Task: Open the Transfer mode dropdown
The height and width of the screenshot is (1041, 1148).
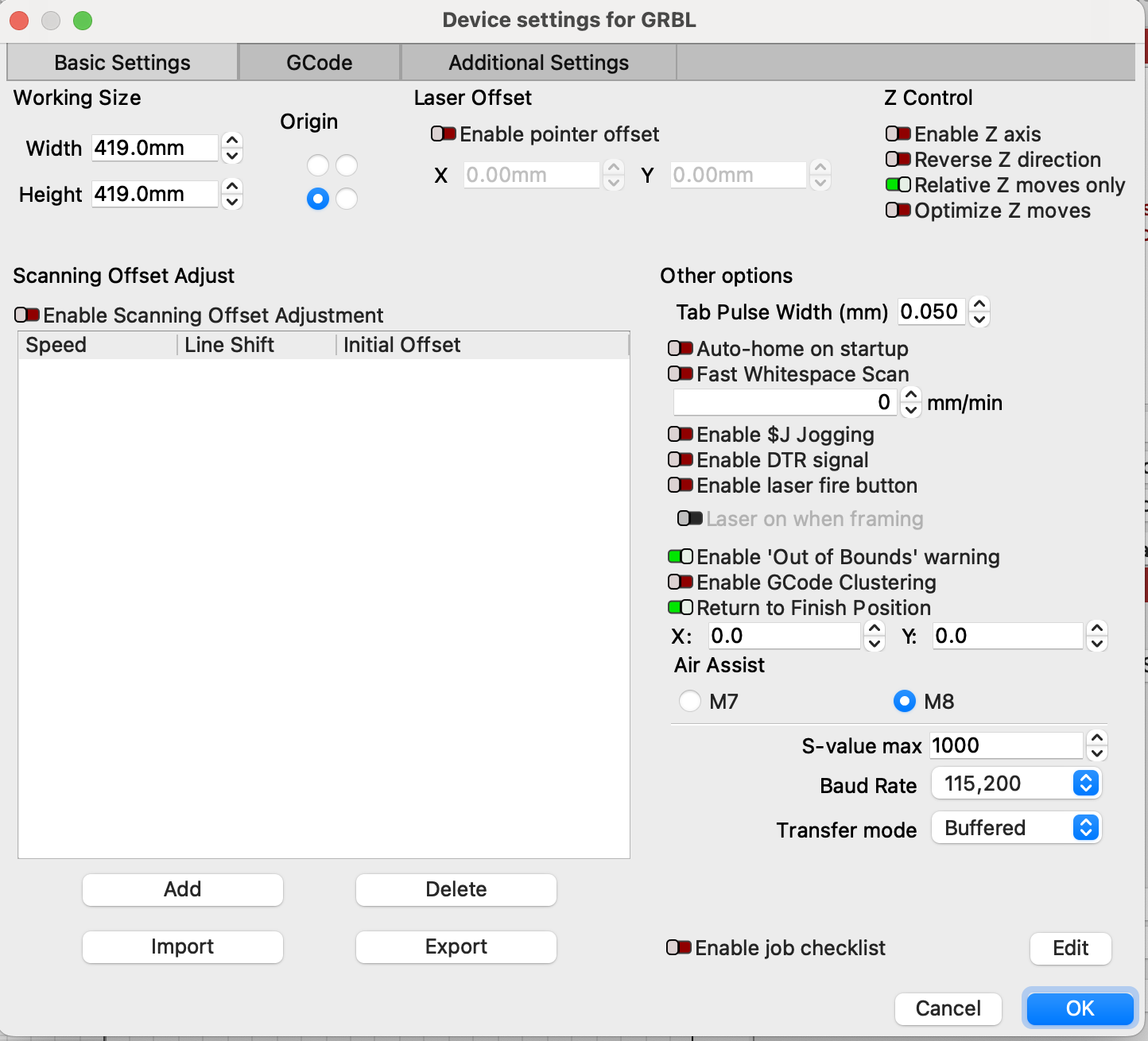Action: [x=1017, y=828]
